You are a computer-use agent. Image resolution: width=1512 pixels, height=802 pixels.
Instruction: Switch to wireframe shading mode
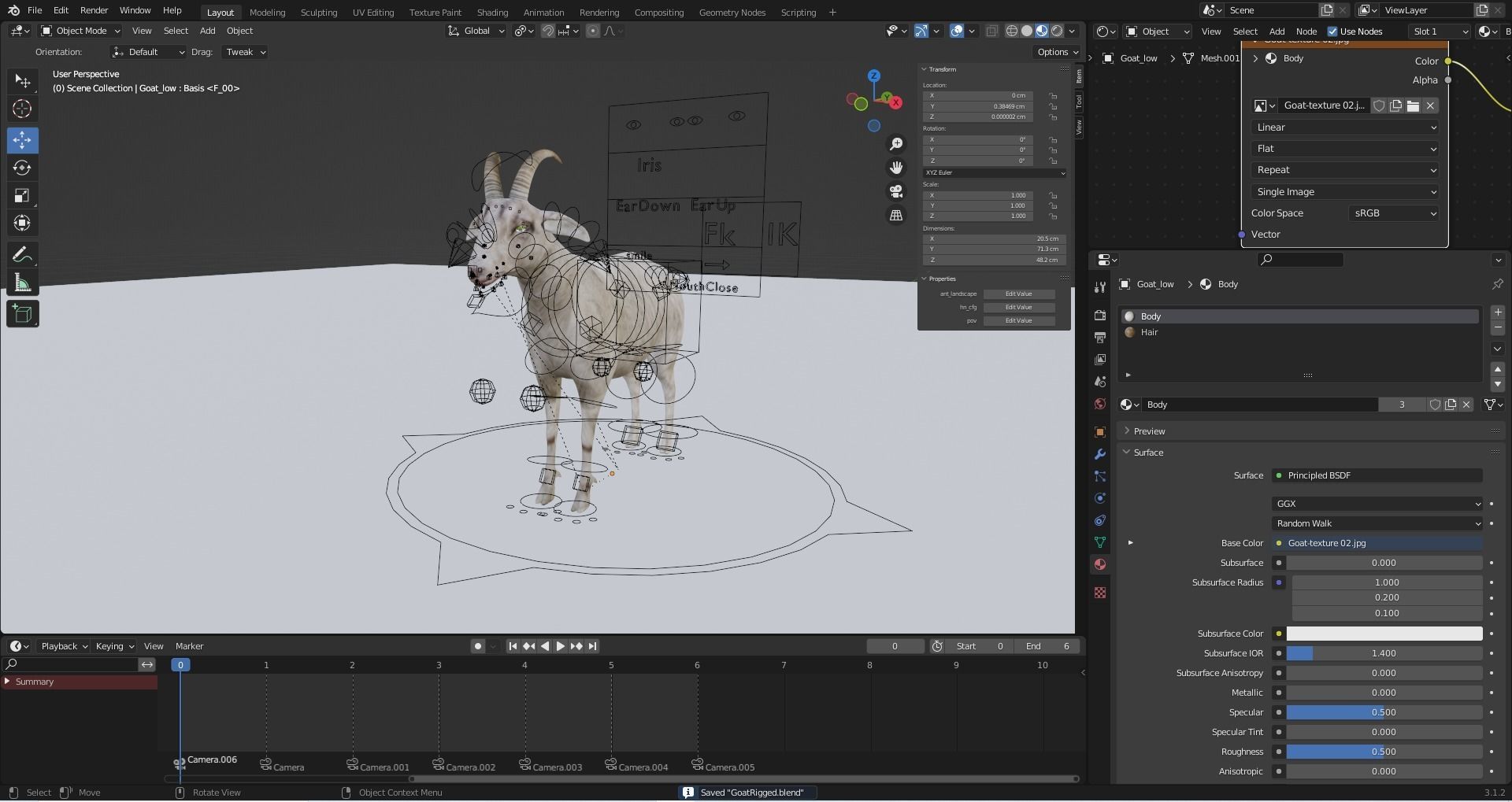1012,31
